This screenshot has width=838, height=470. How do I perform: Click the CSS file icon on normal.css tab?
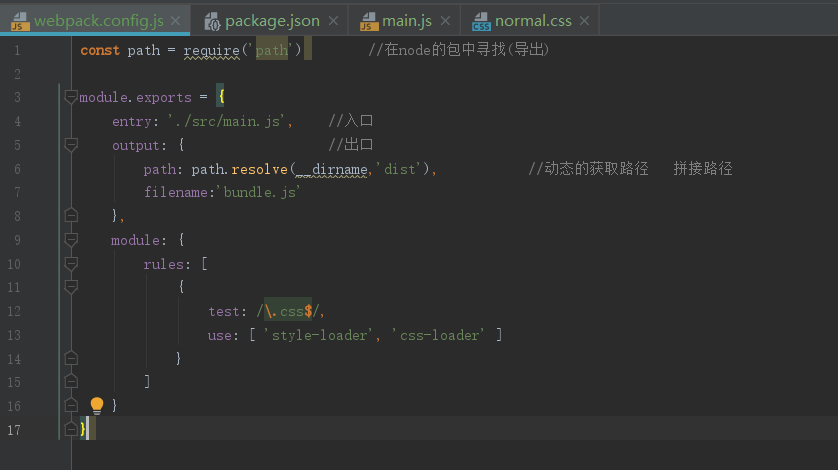(x=481, y=21)
